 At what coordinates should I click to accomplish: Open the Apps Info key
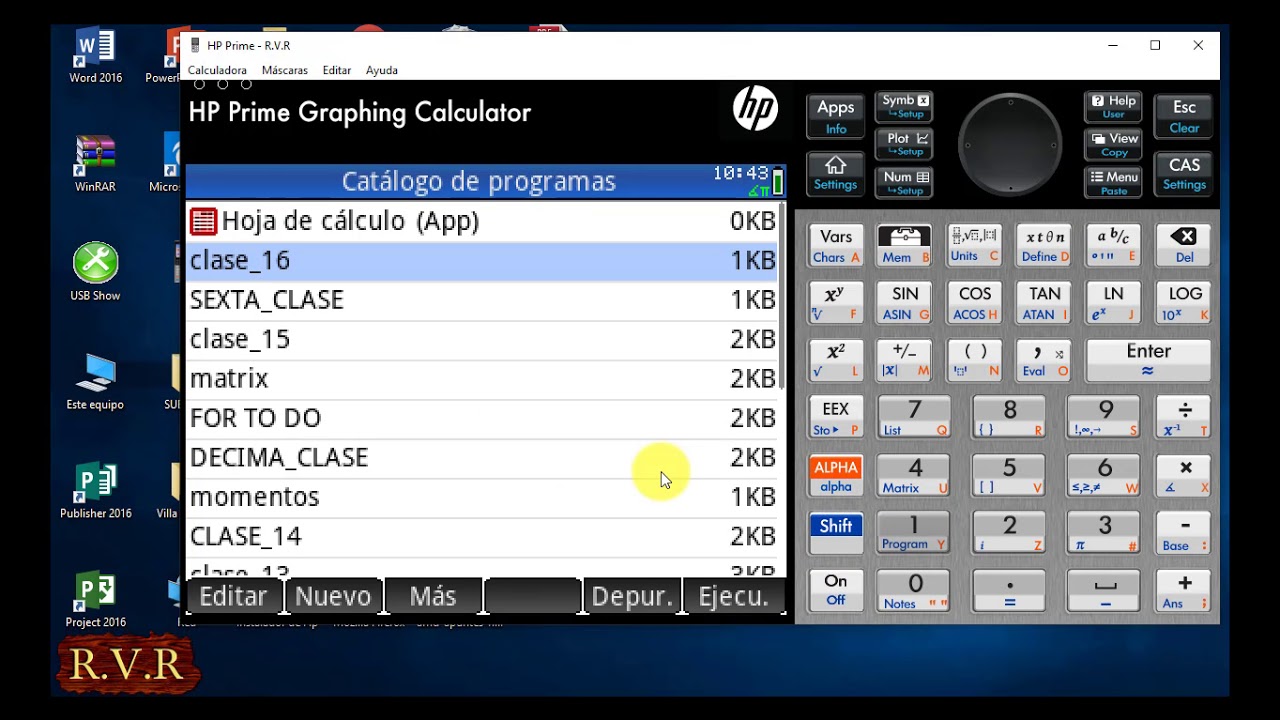[x=835, y=116]
